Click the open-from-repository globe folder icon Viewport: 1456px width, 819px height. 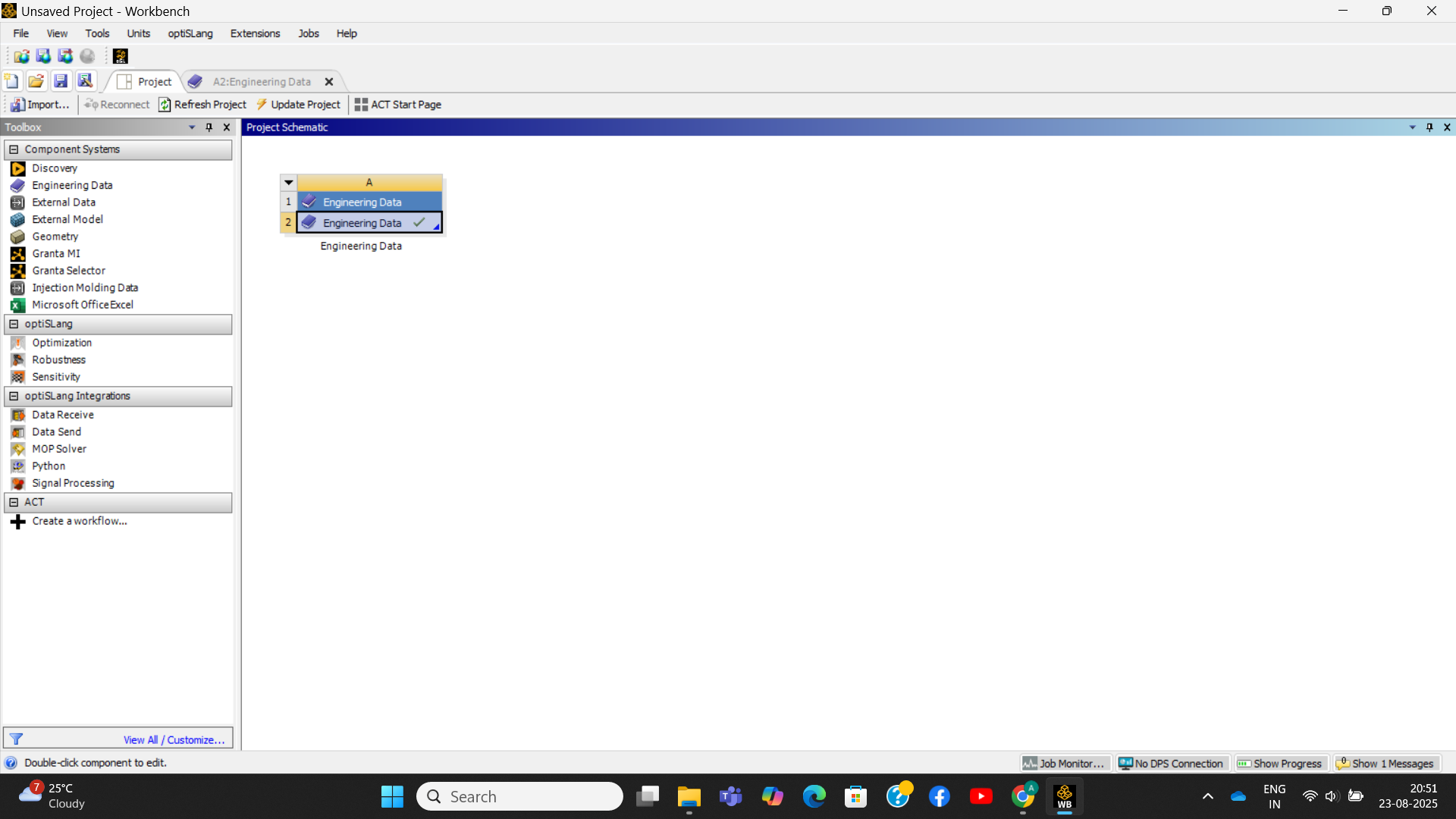click(x=21, y=56)
